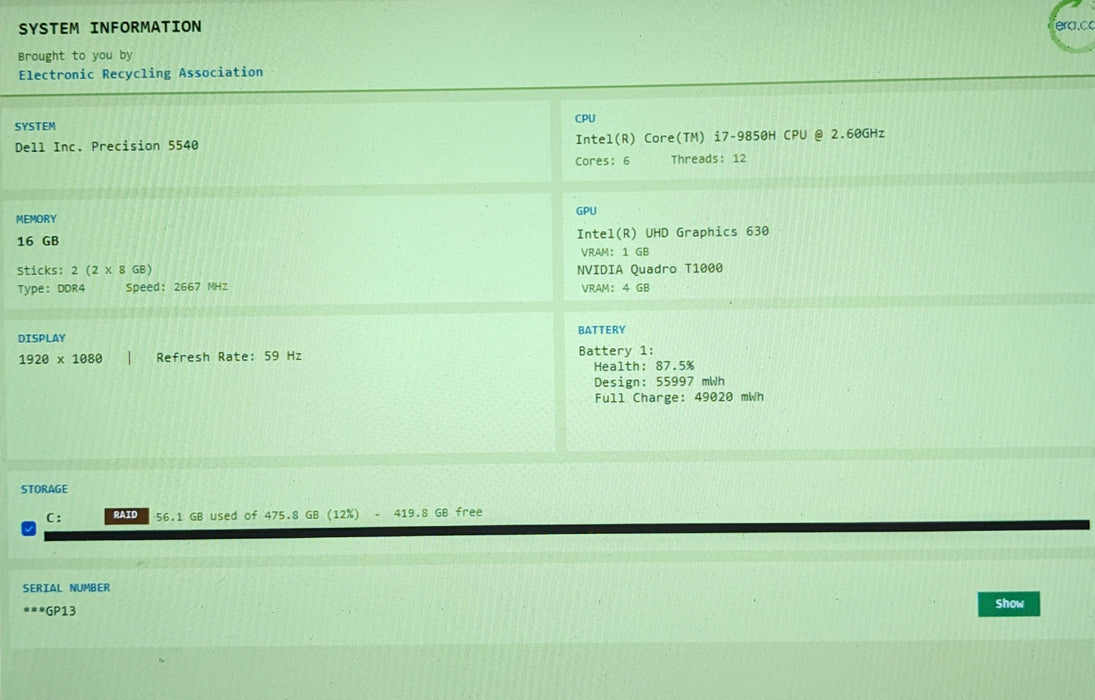Click 'NVIDIA Quadro T1000' GPU entry
Viewport: 1095px width, 700px height.
(x=649, y=269)
